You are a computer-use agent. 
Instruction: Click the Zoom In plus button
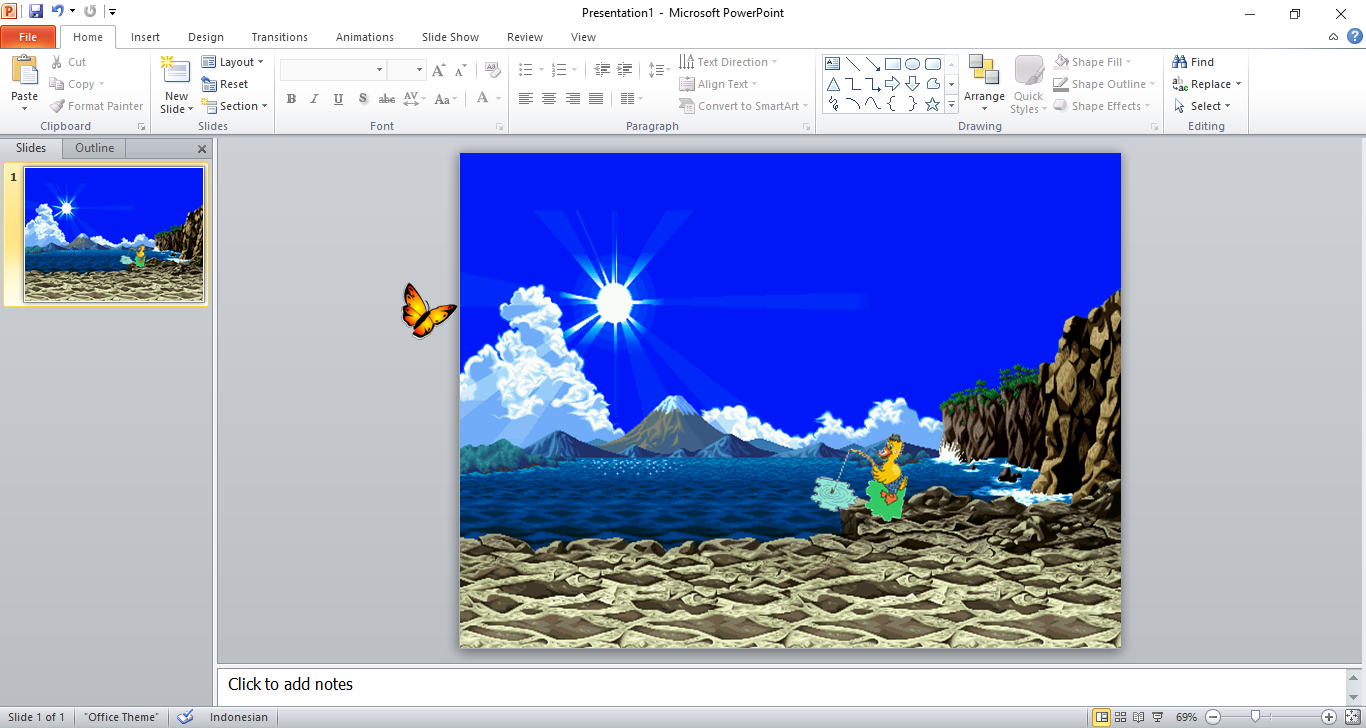(1328, 717)
